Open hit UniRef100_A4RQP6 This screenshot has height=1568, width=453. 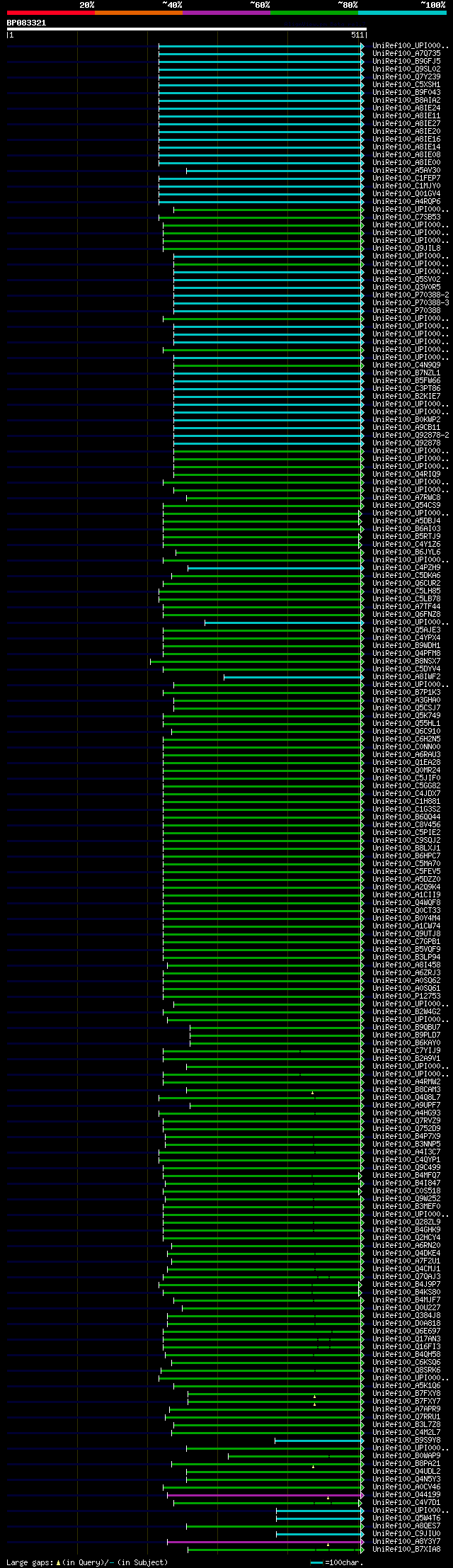406,201
